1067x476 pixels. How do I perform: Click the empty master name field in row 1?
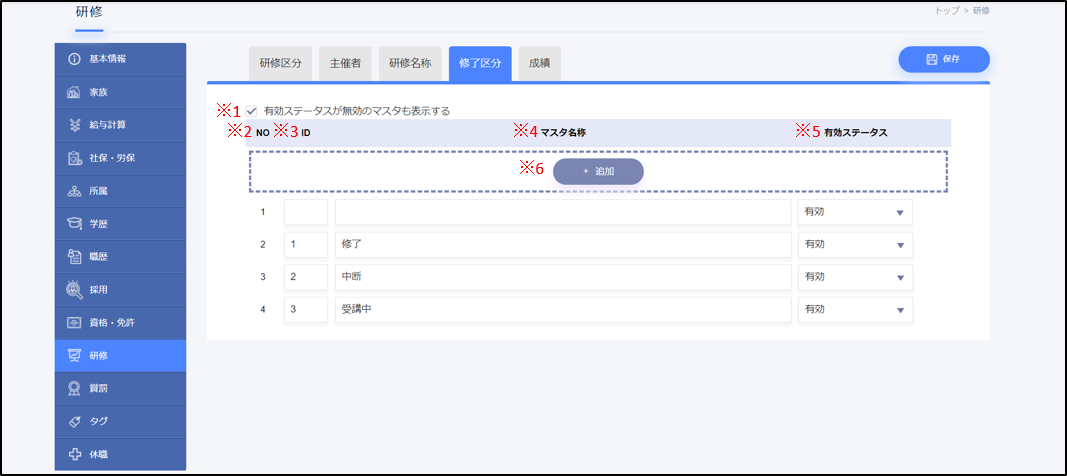point(563,212)
